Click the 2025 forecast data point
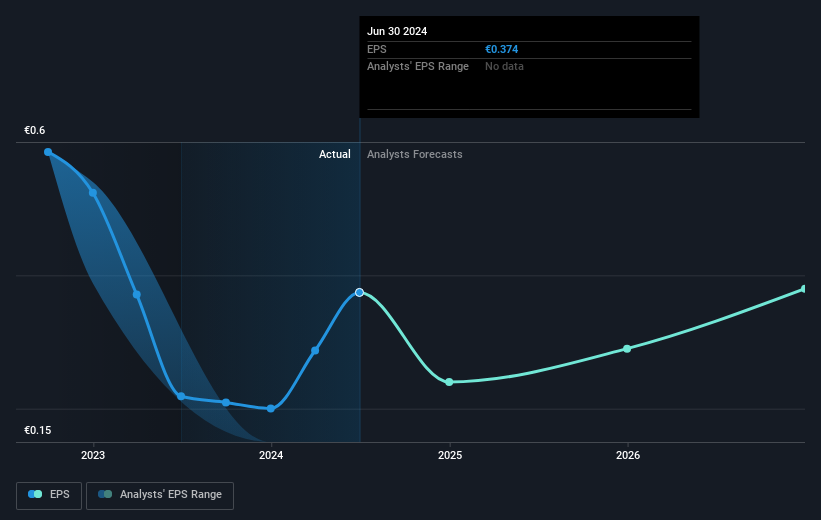This screenshot has height=520, width=821. pos(449,382)
